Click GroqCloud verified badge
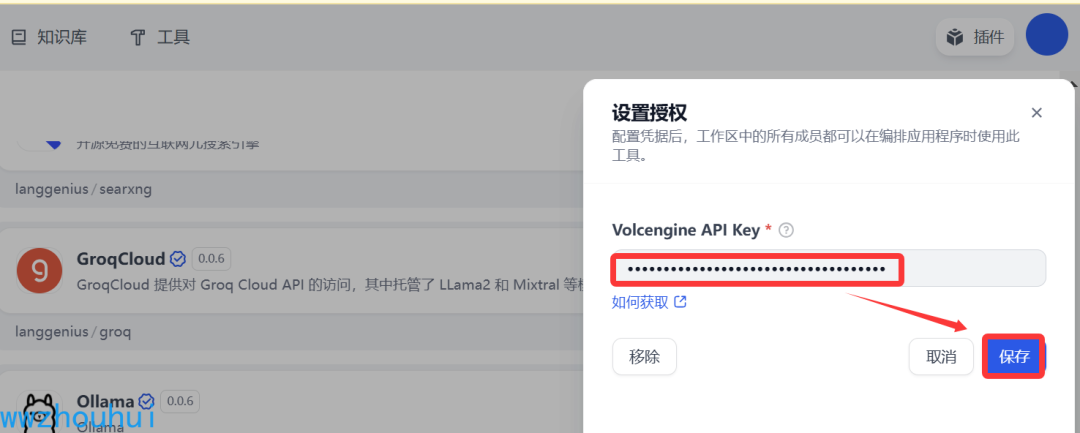 pos(178,259)
